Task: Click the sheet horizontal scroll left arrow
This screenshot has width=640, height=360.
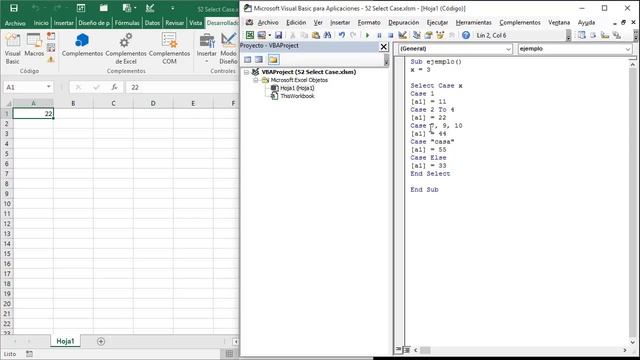Action: [236, 341]
